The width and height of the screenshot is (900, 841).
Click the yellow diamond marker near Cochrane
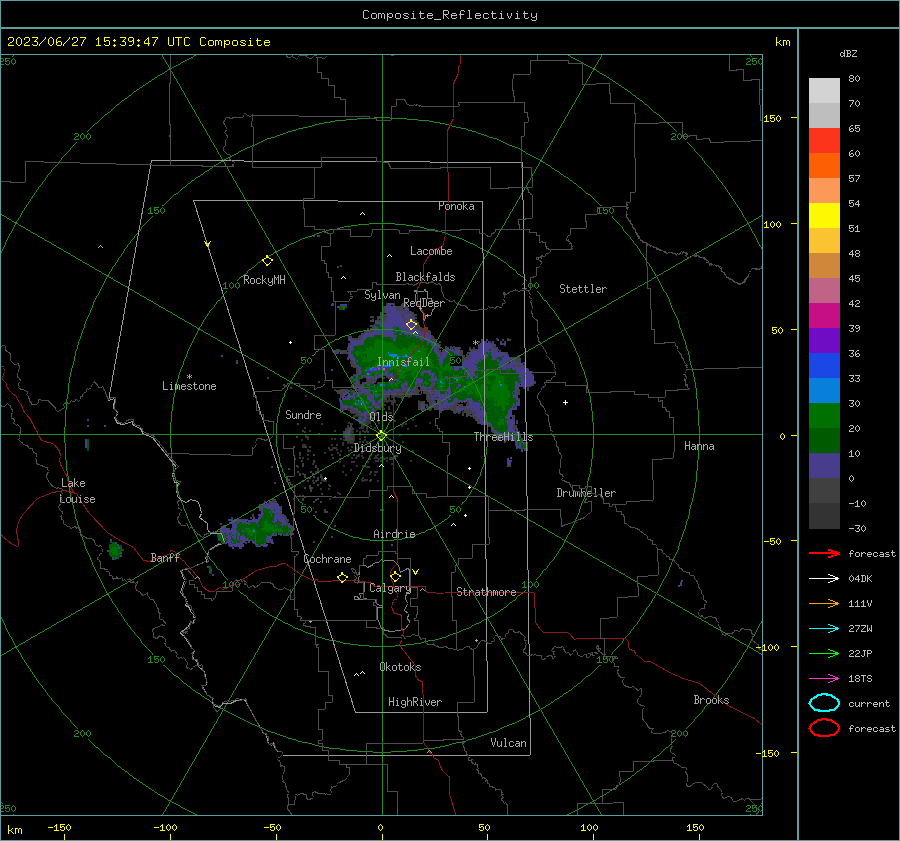coord(342,577)
